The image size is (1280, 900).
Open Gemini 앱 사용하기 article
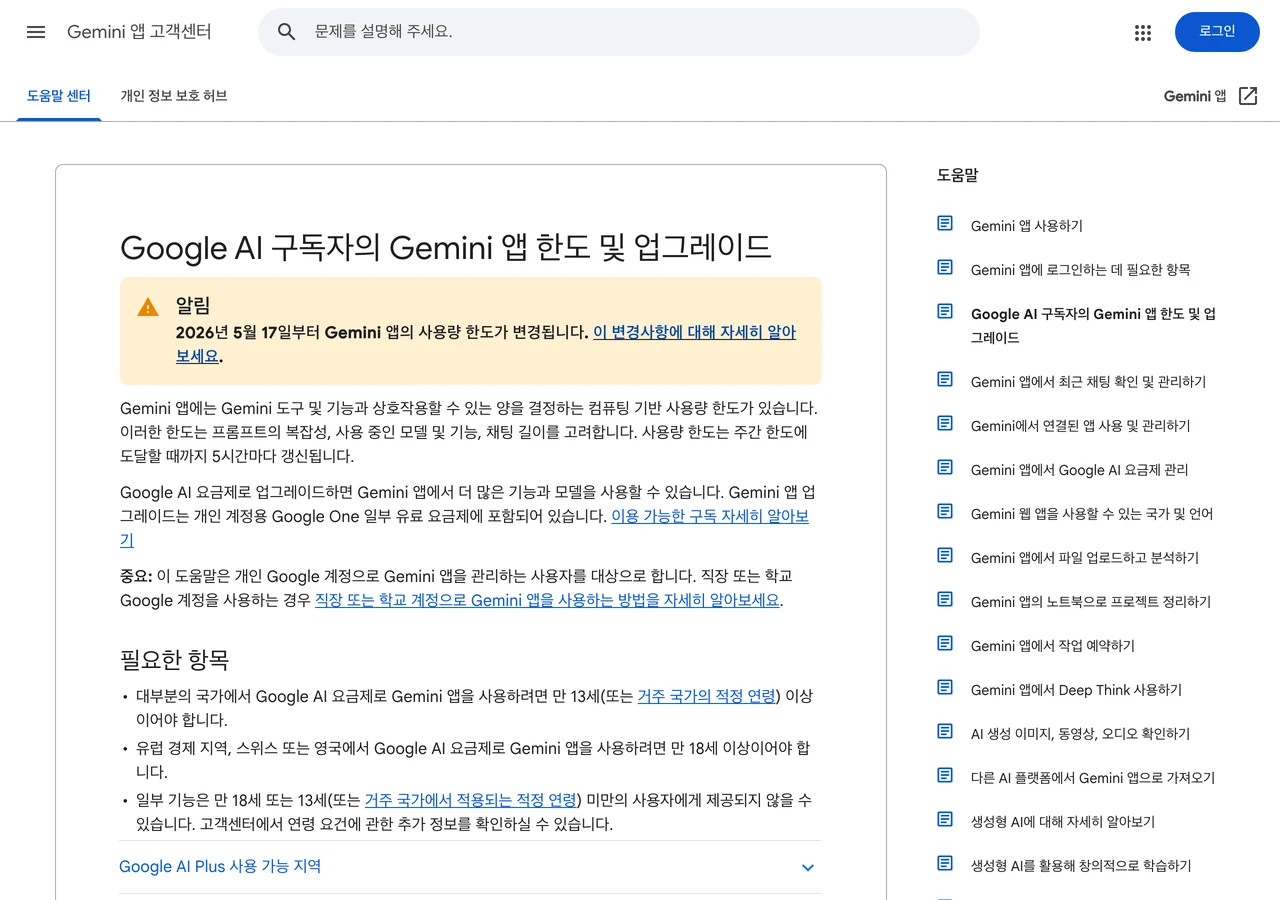tap(1027, 226)
